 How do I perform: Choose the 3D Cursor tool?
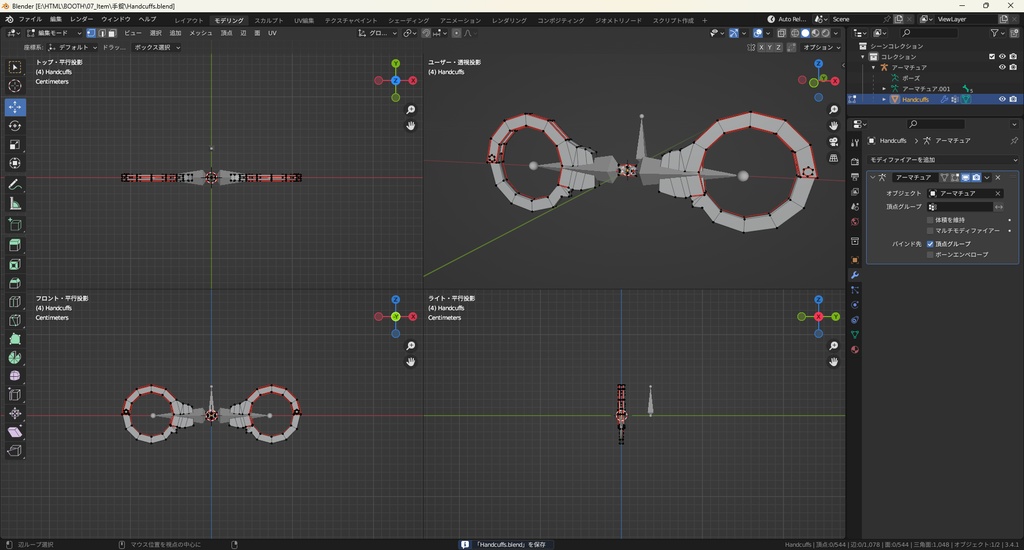coord(15,86)
